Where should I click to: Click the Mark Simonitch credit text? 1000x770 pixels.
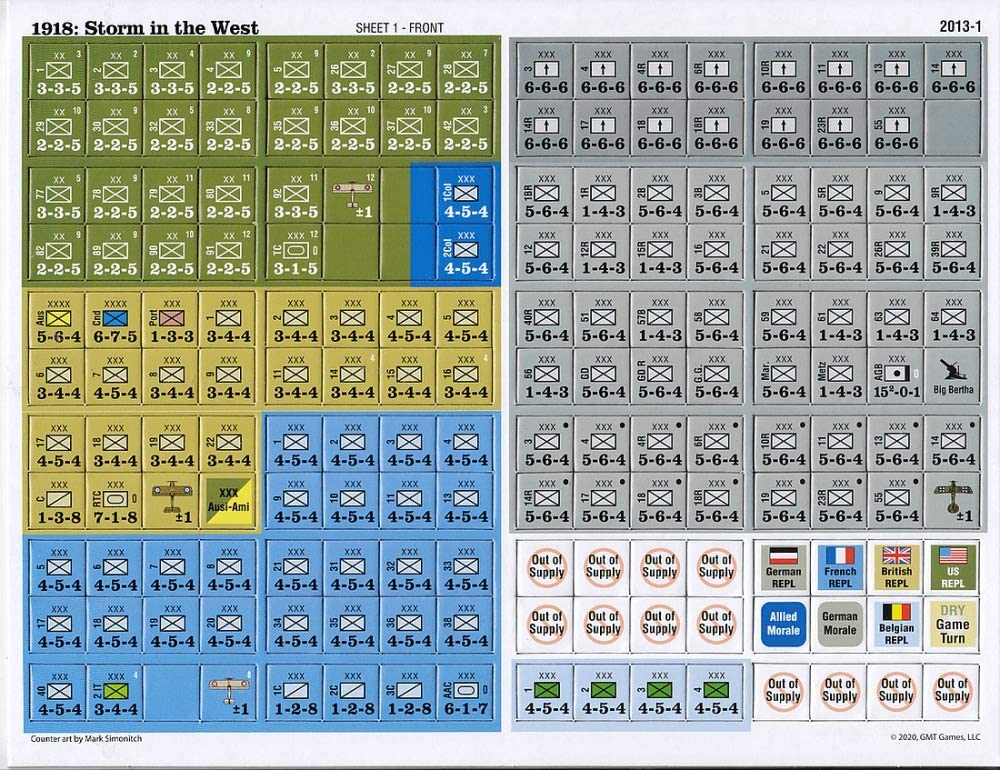point(85,741)
